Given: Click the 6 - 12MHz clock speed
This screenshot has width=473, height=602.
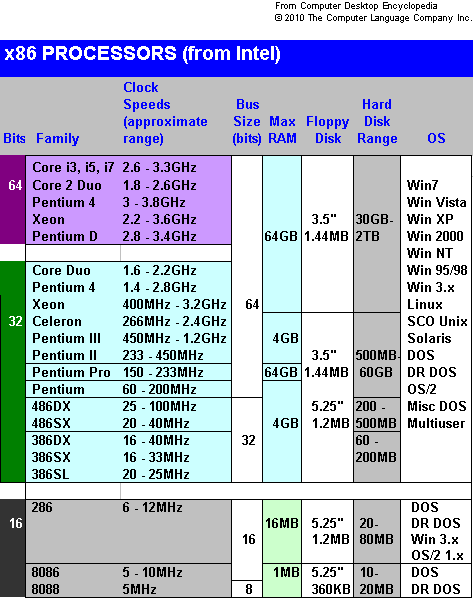Looking at the screenshot, I should (152, 508).
